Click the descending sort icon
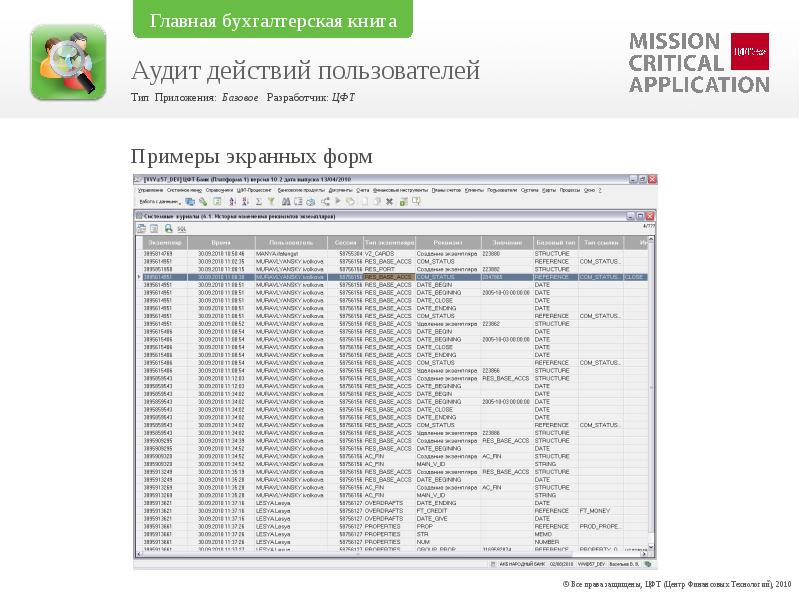The width and height of the screenshot is (800, 600). [246, 200]
